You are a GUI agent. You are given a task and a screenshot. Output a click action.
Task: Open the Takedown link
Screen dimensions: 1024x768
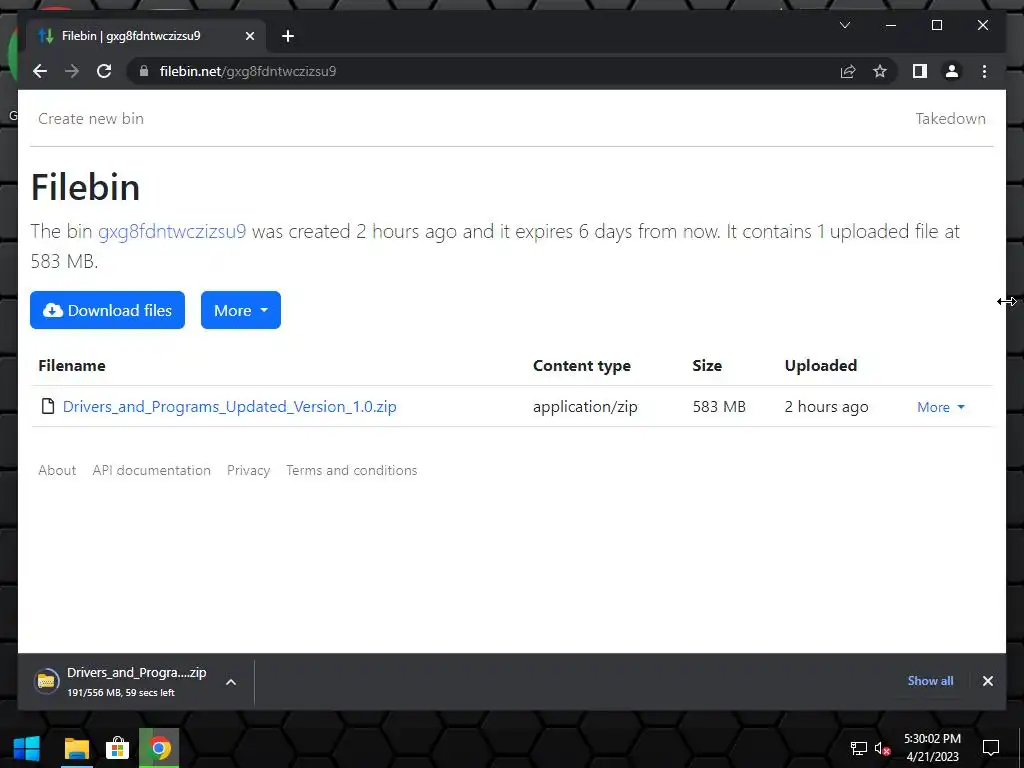coord(950,119)
